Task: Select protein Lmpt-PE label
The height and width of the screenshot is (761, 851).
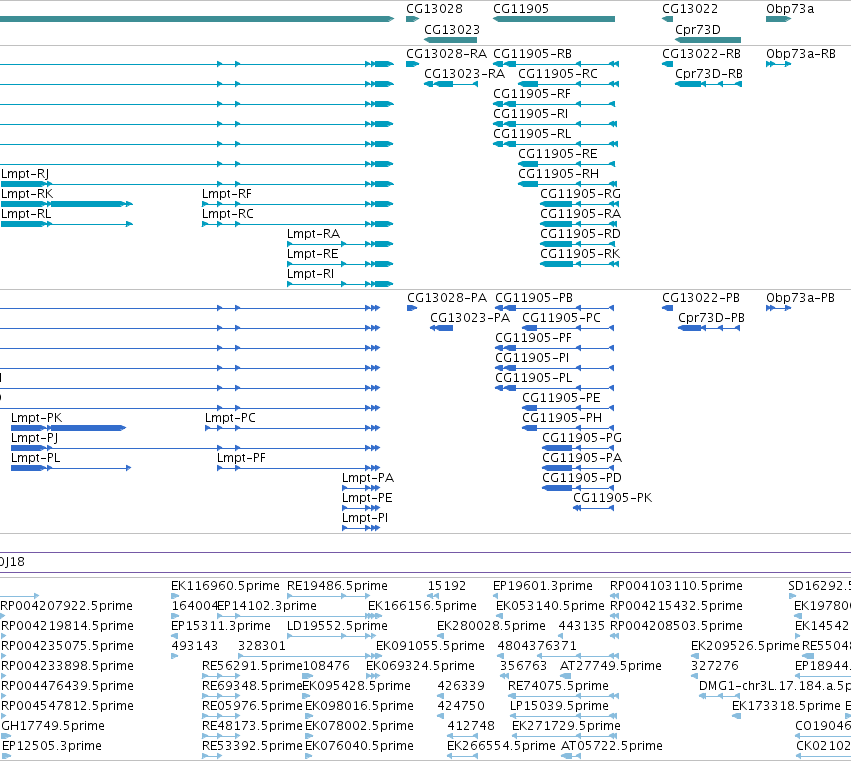Action: 367,498
